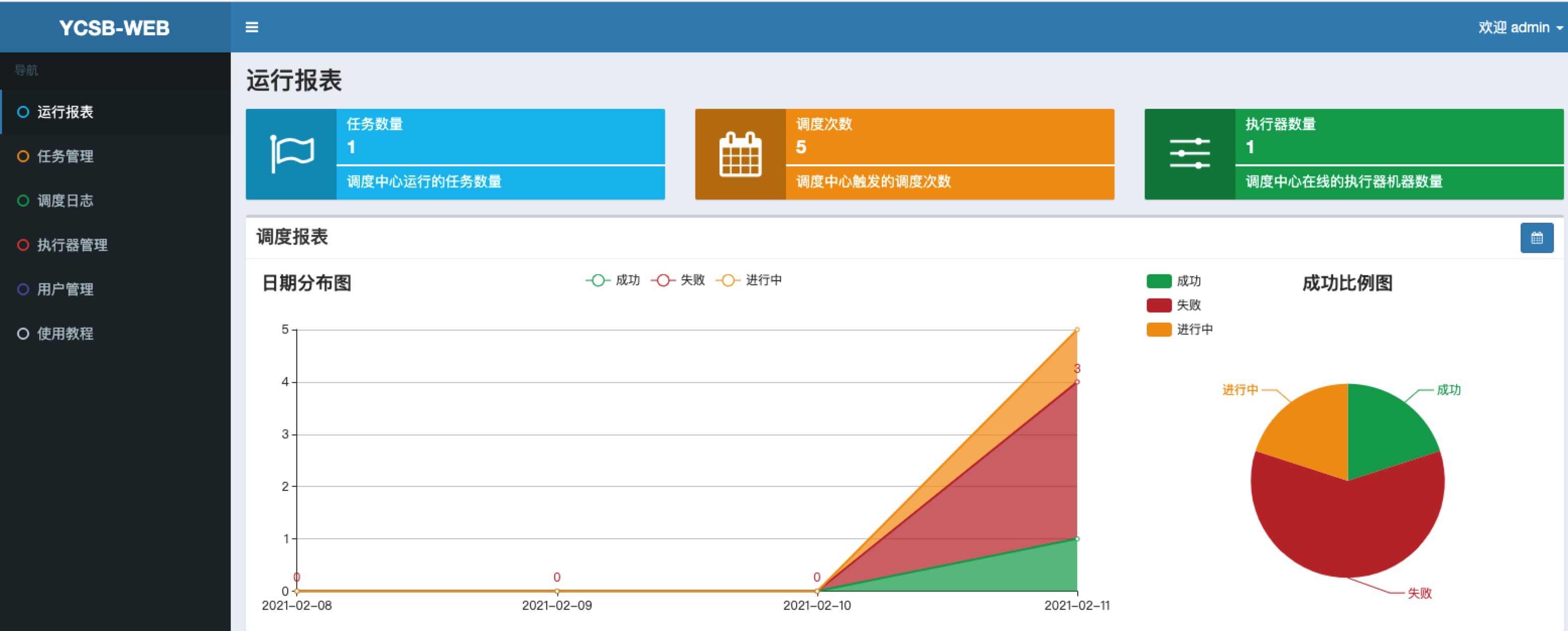Open 调度日志 in the sidebar
Viewport: 1568px width, 631px height.
(116, 201)
